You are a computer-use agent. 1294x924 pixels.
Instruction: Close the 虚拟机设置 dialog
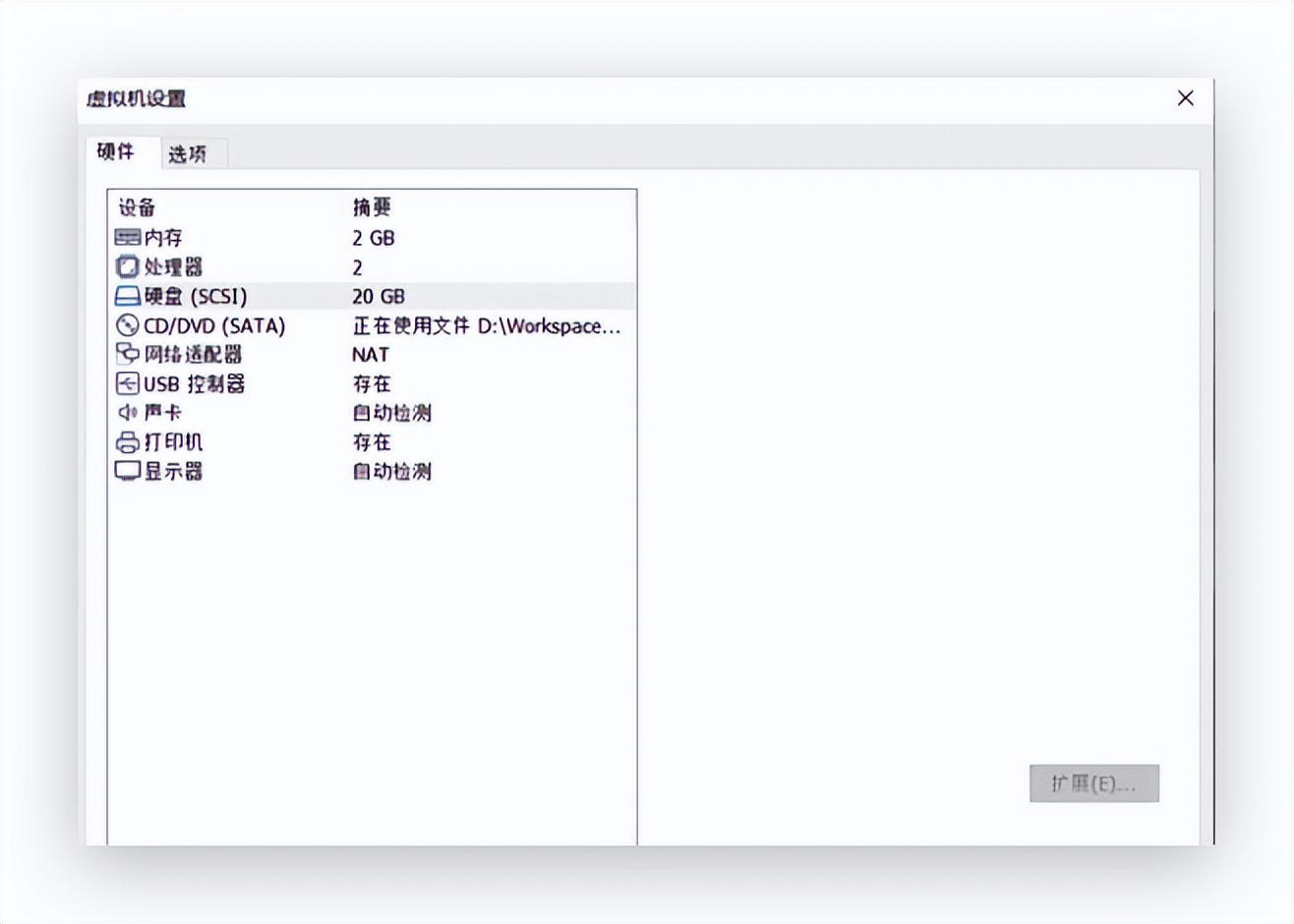[1185, 97]
